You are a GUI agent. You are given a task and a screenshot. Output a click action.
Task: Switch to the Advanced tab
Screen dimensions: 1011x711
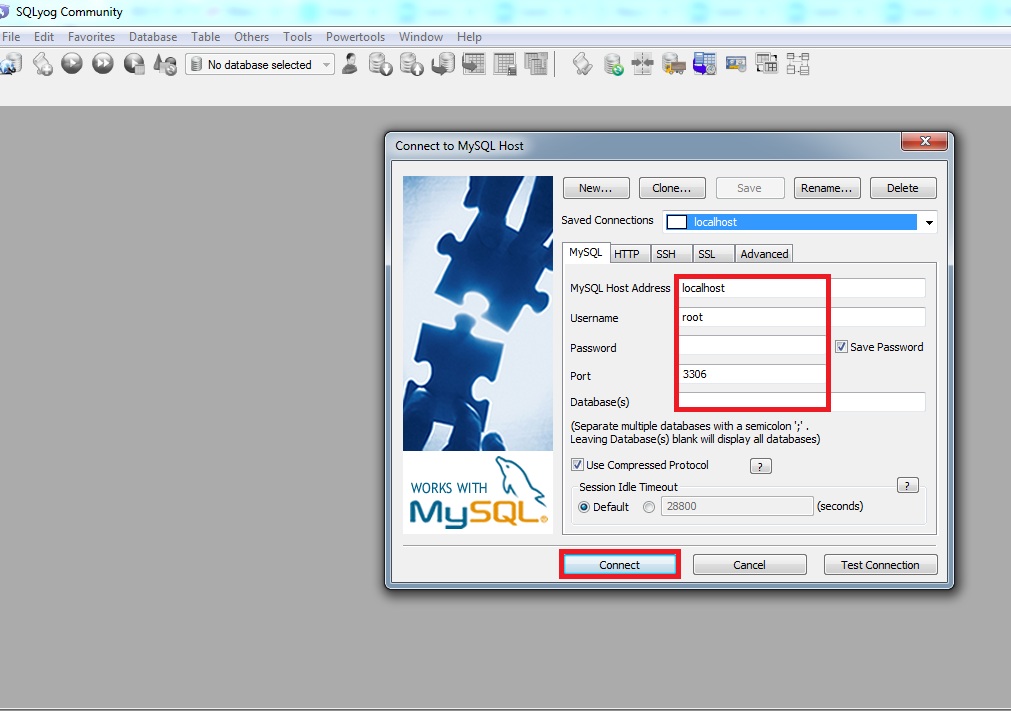pyautogui.click(x=764, y=254)
